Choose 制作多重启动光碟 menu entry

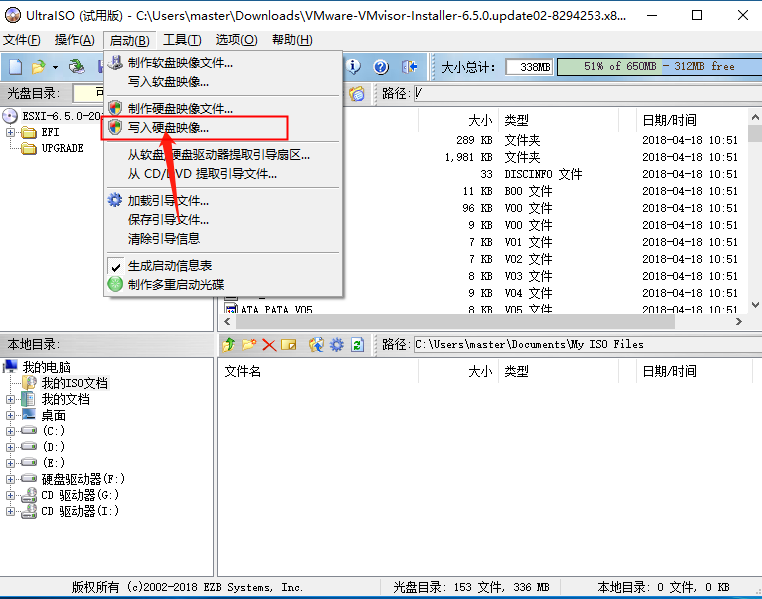[224, 284]
